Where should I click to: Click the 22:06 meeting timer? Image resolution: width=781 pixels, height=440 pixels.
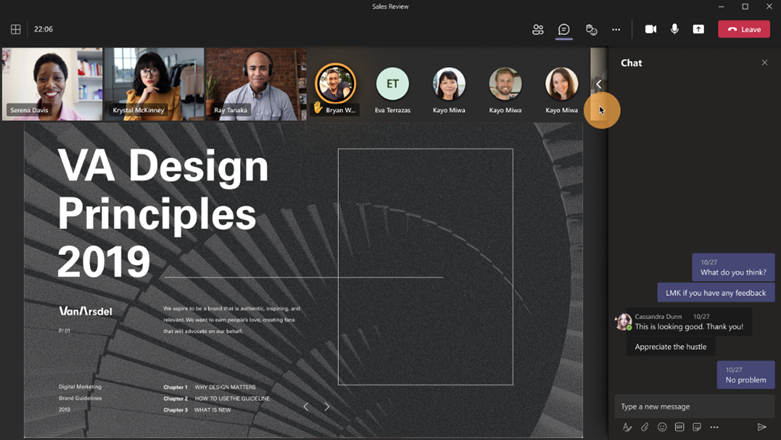(x=43, y=29)
